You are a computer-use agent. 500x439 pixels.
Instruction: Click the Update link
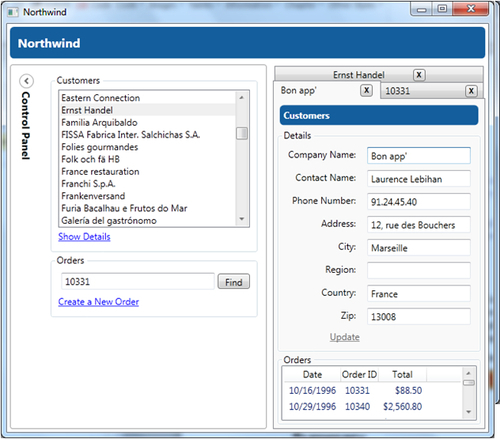[345, 337]
